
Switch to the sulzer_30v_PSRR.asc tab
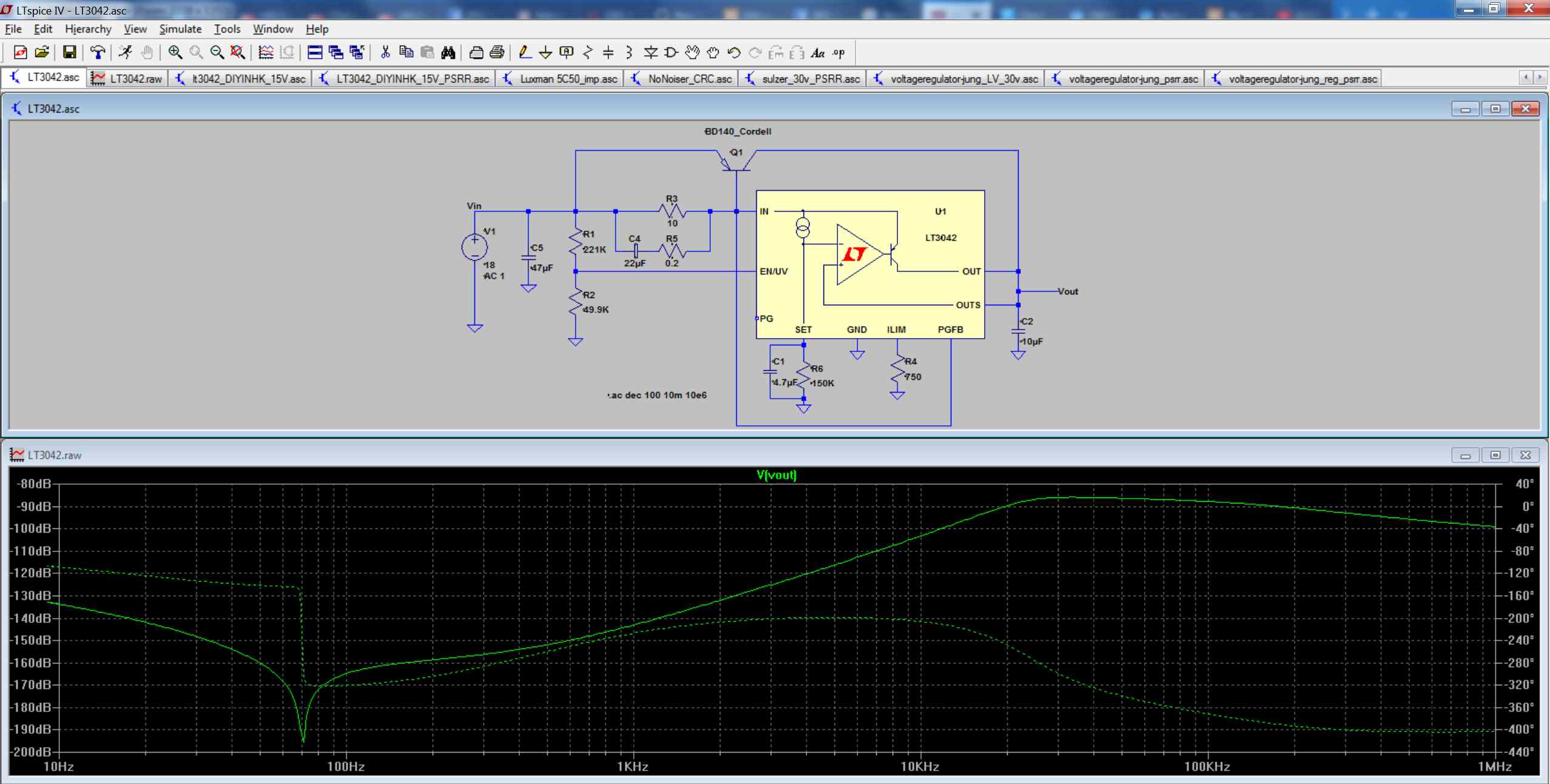coord(802,79)
